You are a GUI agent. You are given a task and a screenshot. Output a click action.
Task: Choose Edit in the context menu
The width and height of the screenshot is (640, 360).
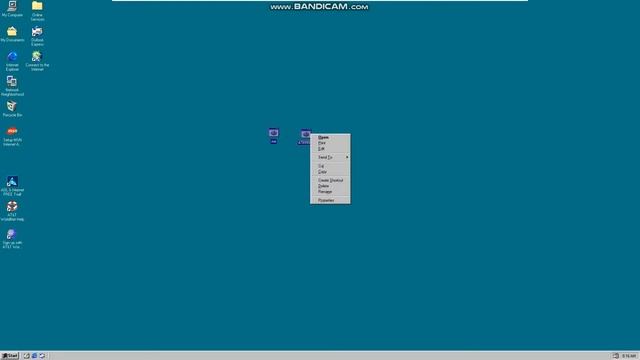[x=330, y=149]
